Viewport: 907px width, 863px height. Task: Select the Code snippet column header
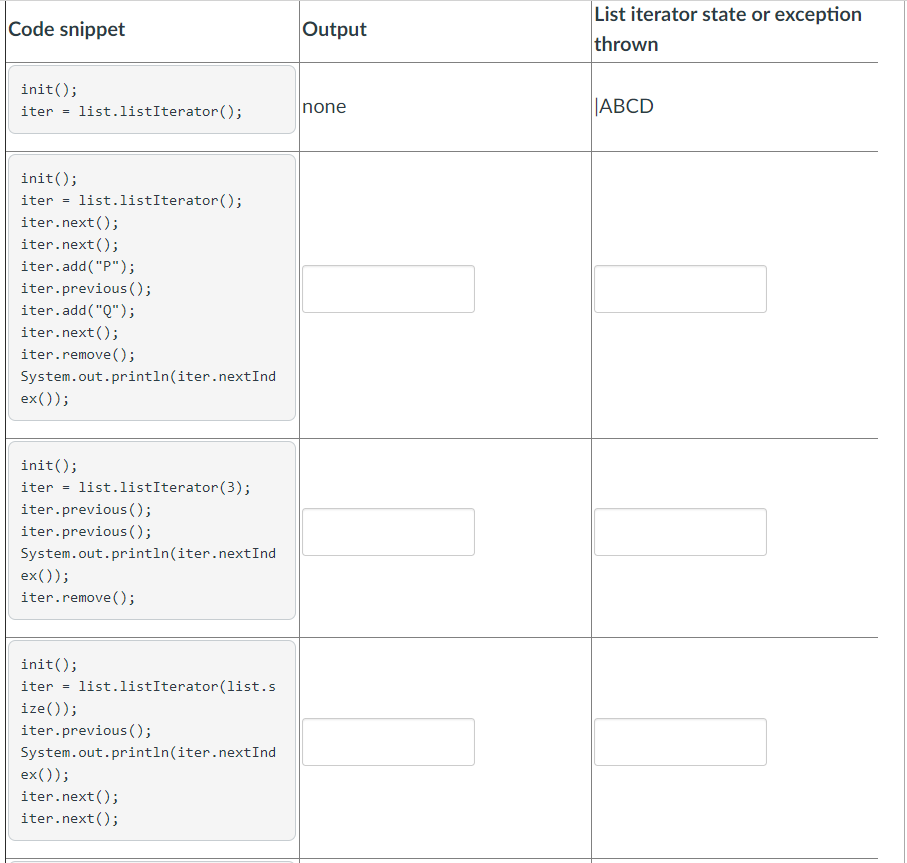click(66, 29)
